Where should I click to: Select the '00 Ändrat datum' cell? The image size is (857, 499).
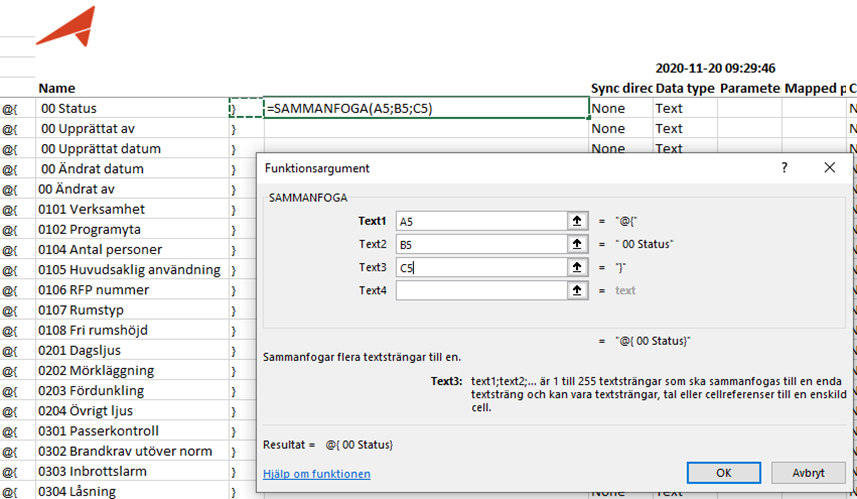132,169
